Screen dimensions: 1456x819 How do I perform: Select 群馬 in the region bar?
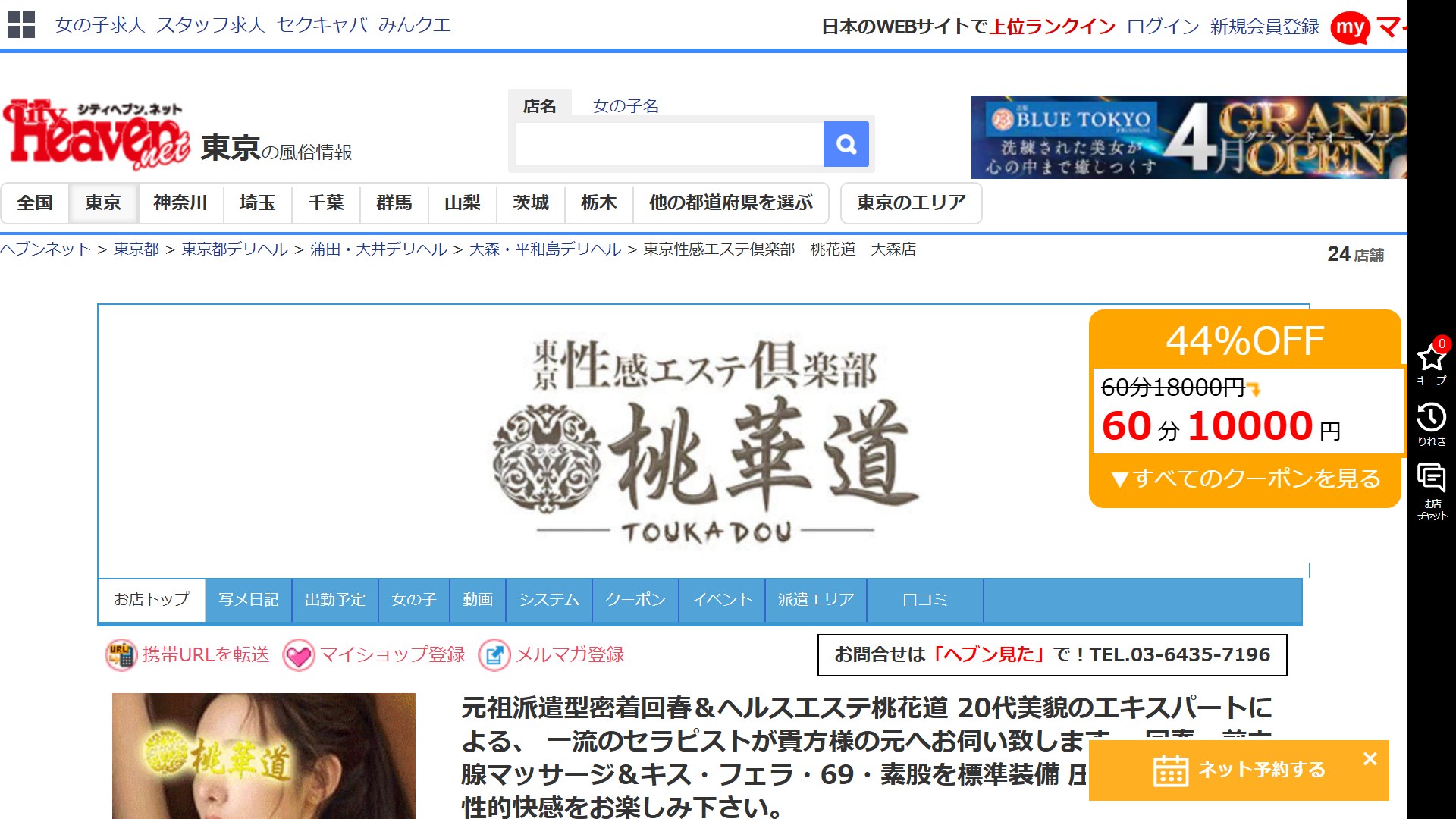pos(394,203)
